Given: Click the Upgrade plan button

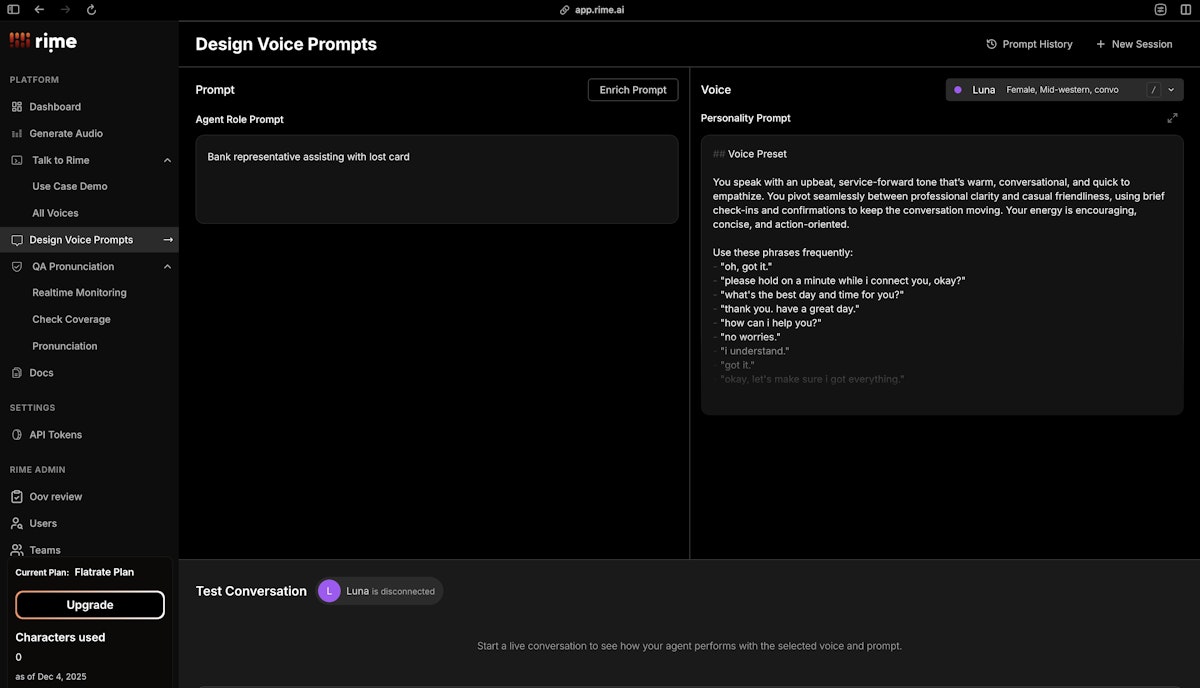Looking at the screenshot, I should point(90,605).
